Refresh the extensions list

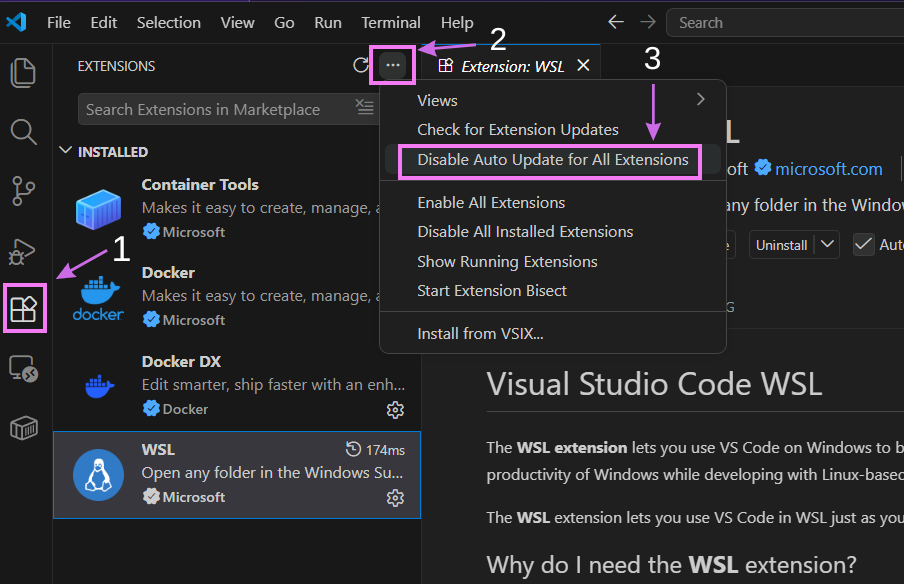[x=361, y=65]
